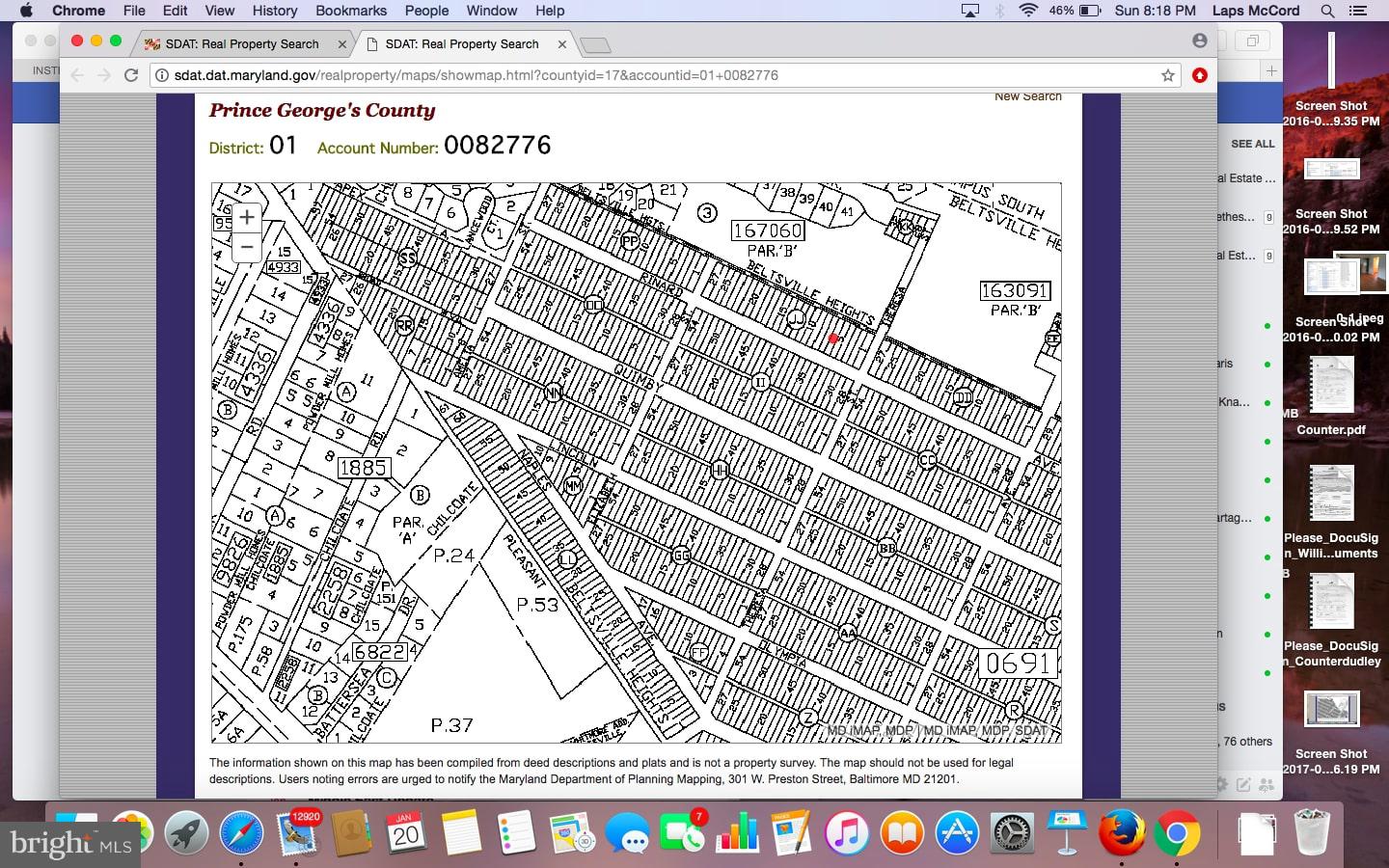Viewport: 1389px width, 868px height.
Task: Click SEE ALL in the background window
Action: click(1252, 144)
